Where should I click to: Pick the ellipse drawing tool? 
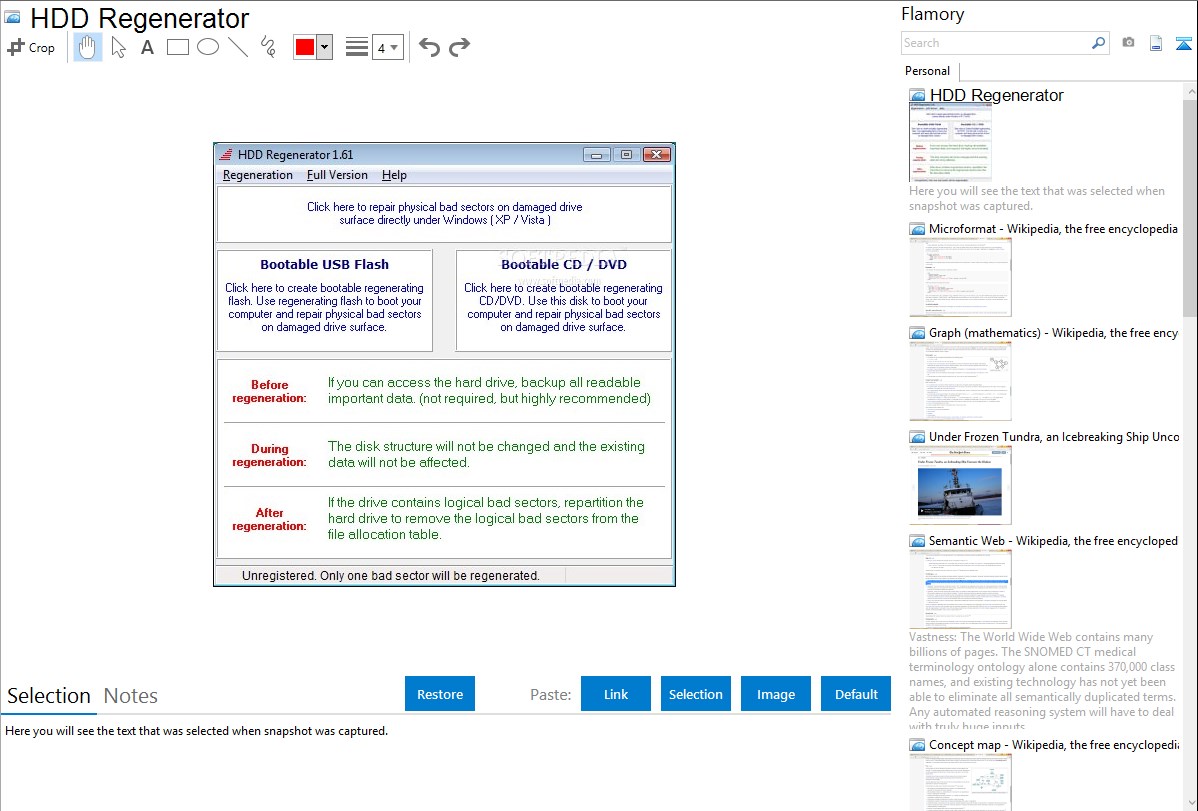click(208, 47)
